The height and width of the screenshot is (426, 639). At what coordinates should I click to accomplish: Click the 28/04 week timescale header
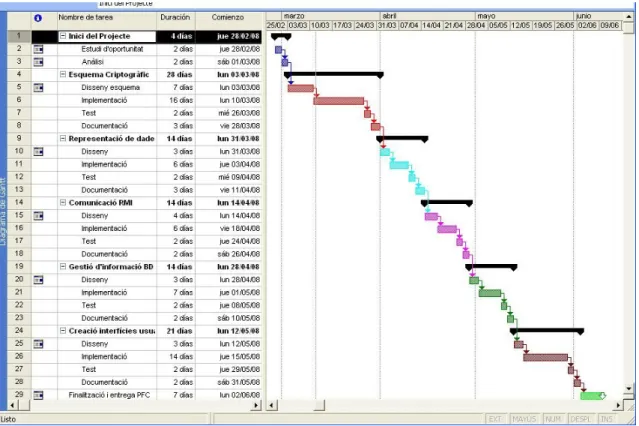coord(476,25)
